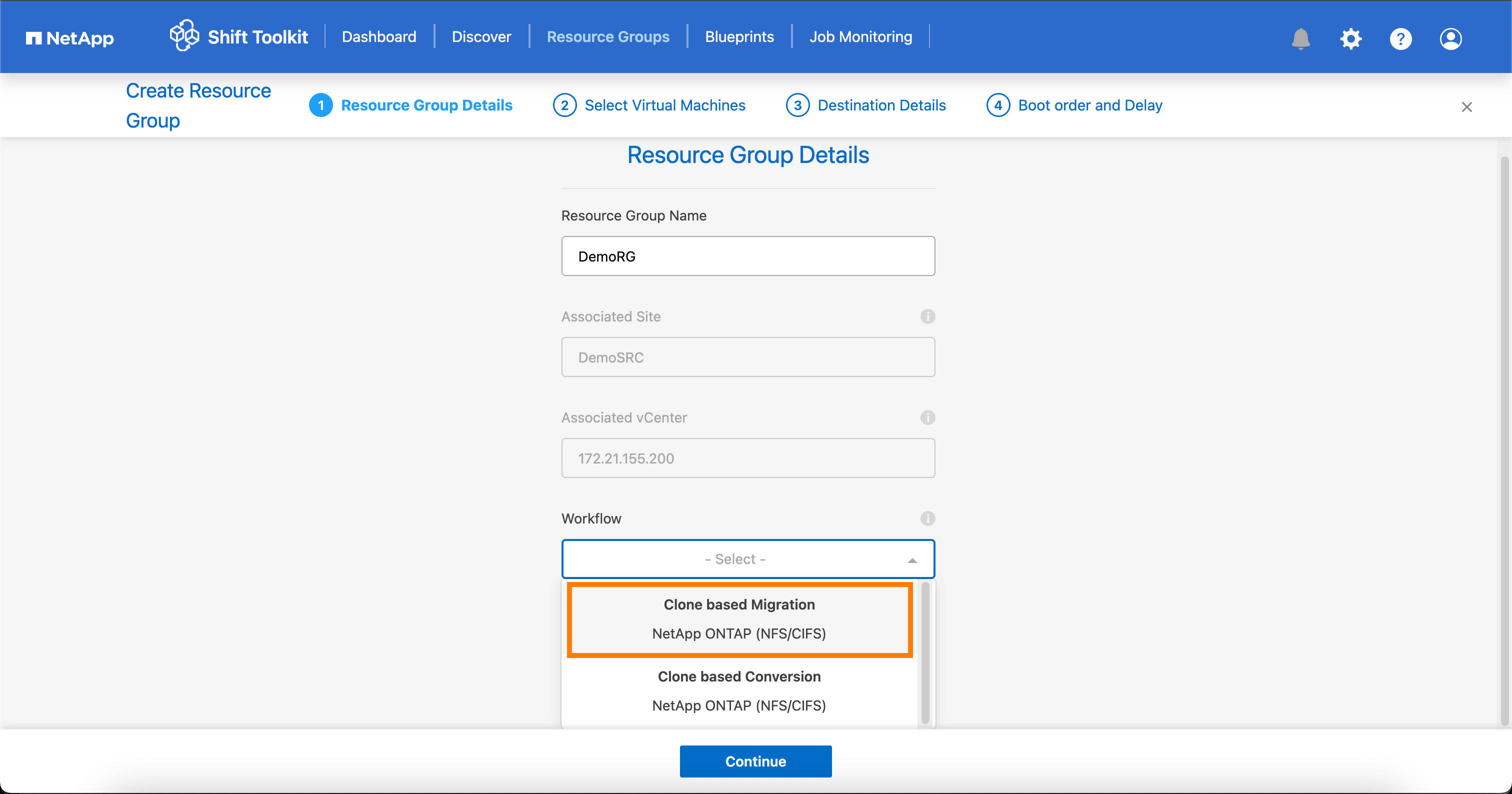This screenshot has height=794, width=1512.
Task: Select the Resource Group Details step label
Action: click(426, 105)
